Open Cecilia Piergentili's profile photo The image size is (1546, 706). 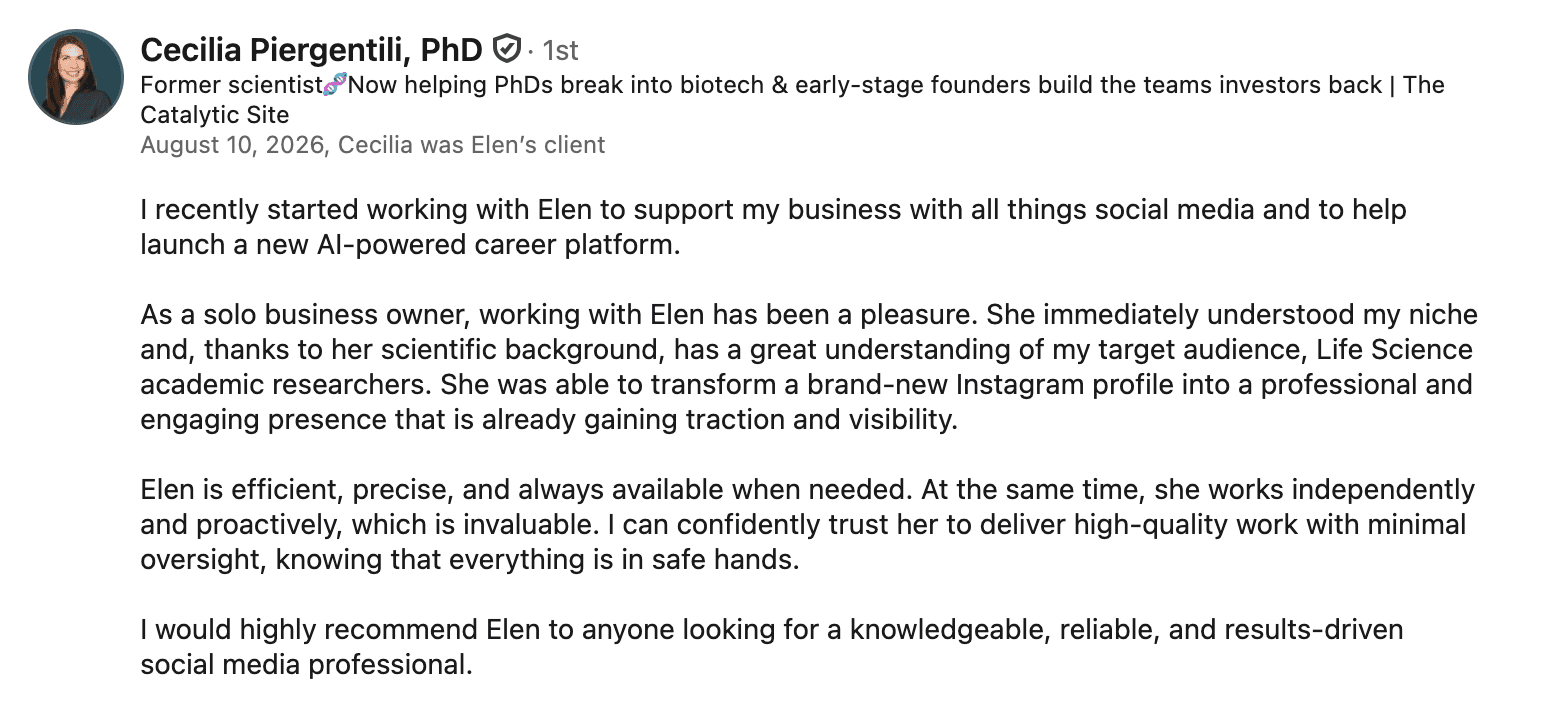(x=76, y=77)
